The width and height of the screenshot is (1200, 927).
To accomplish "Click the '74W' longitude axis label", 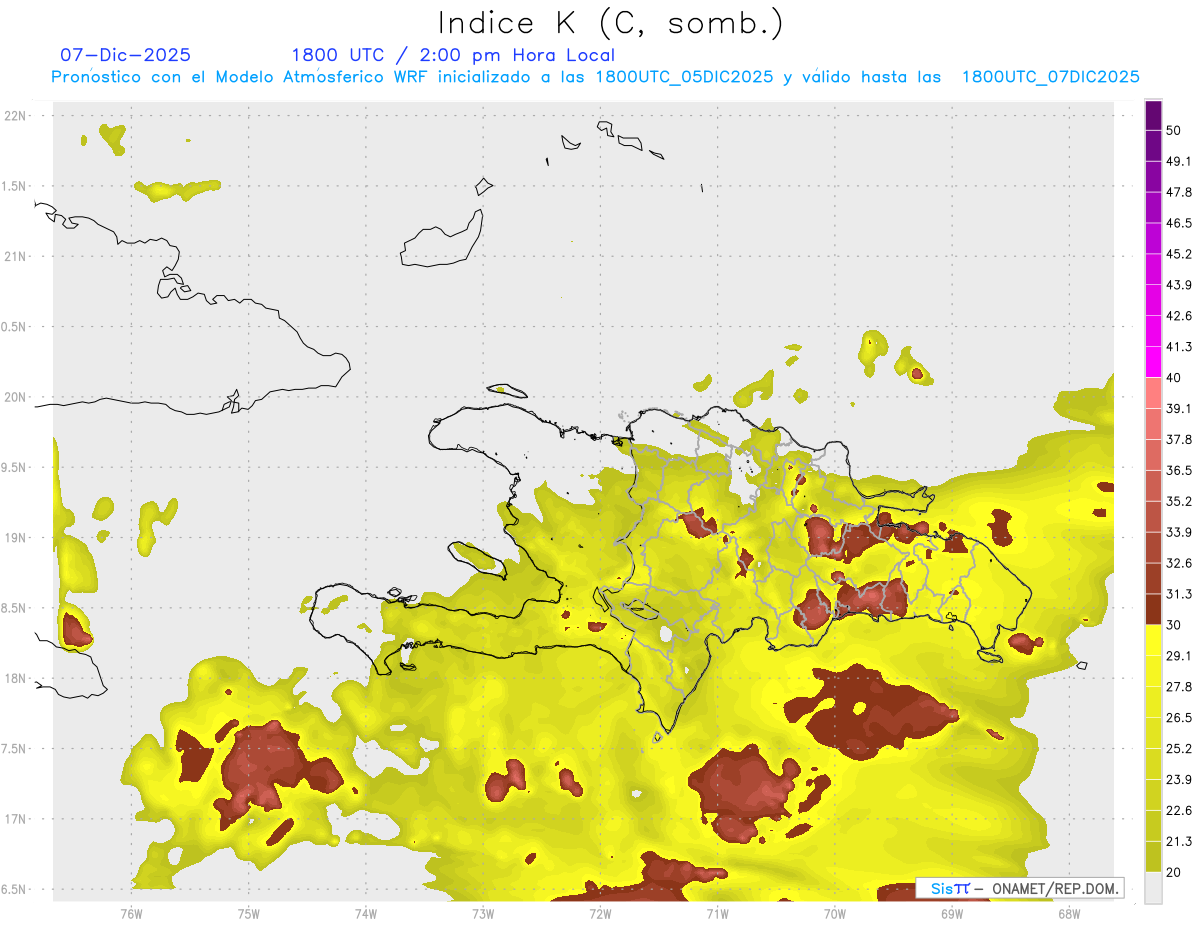I will pos(365,914).
